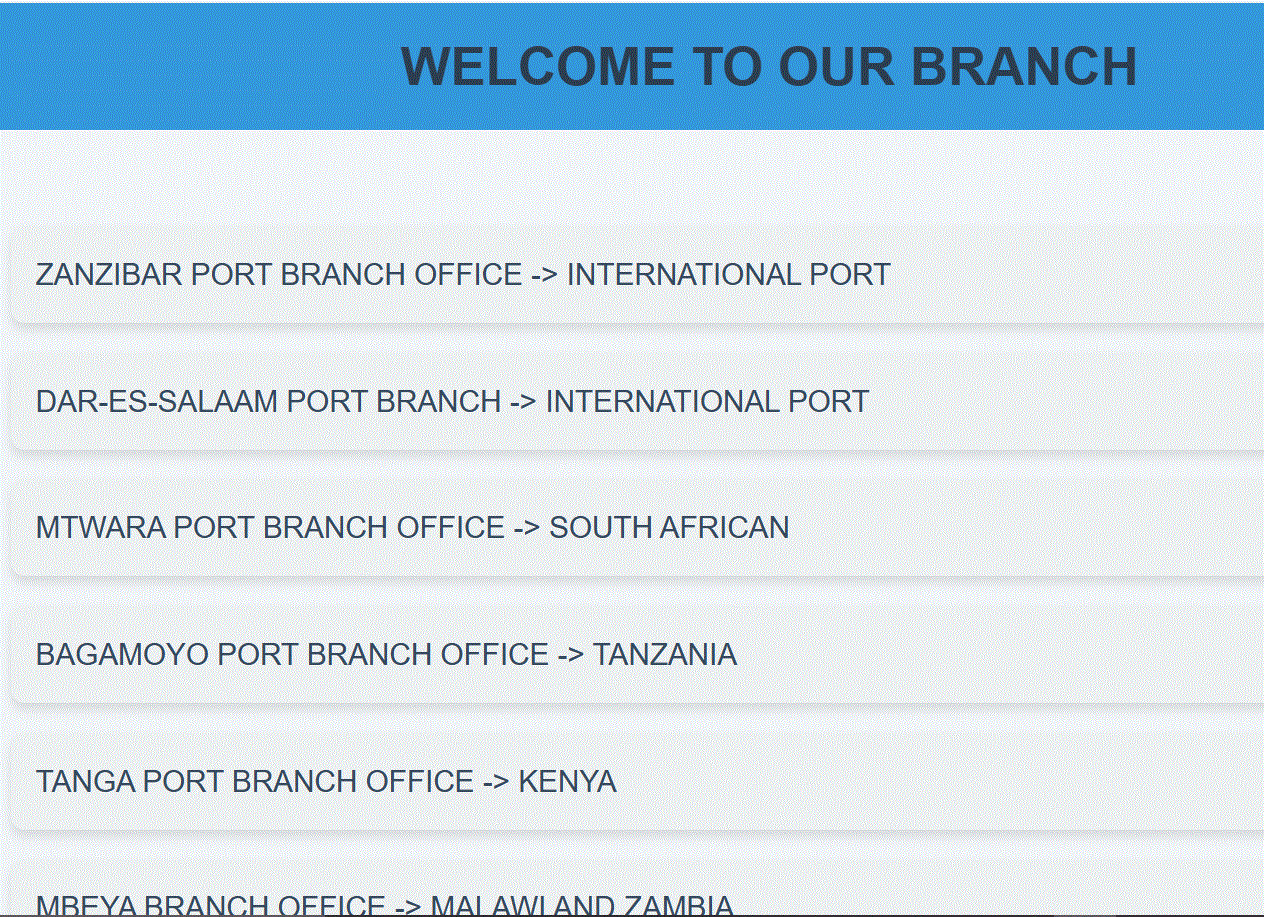Image resolution: width=1264 pixels, height=917 pixels.
Task: Select the Bagamoyo Port Branch Office entry
Action: click(638, 654)
